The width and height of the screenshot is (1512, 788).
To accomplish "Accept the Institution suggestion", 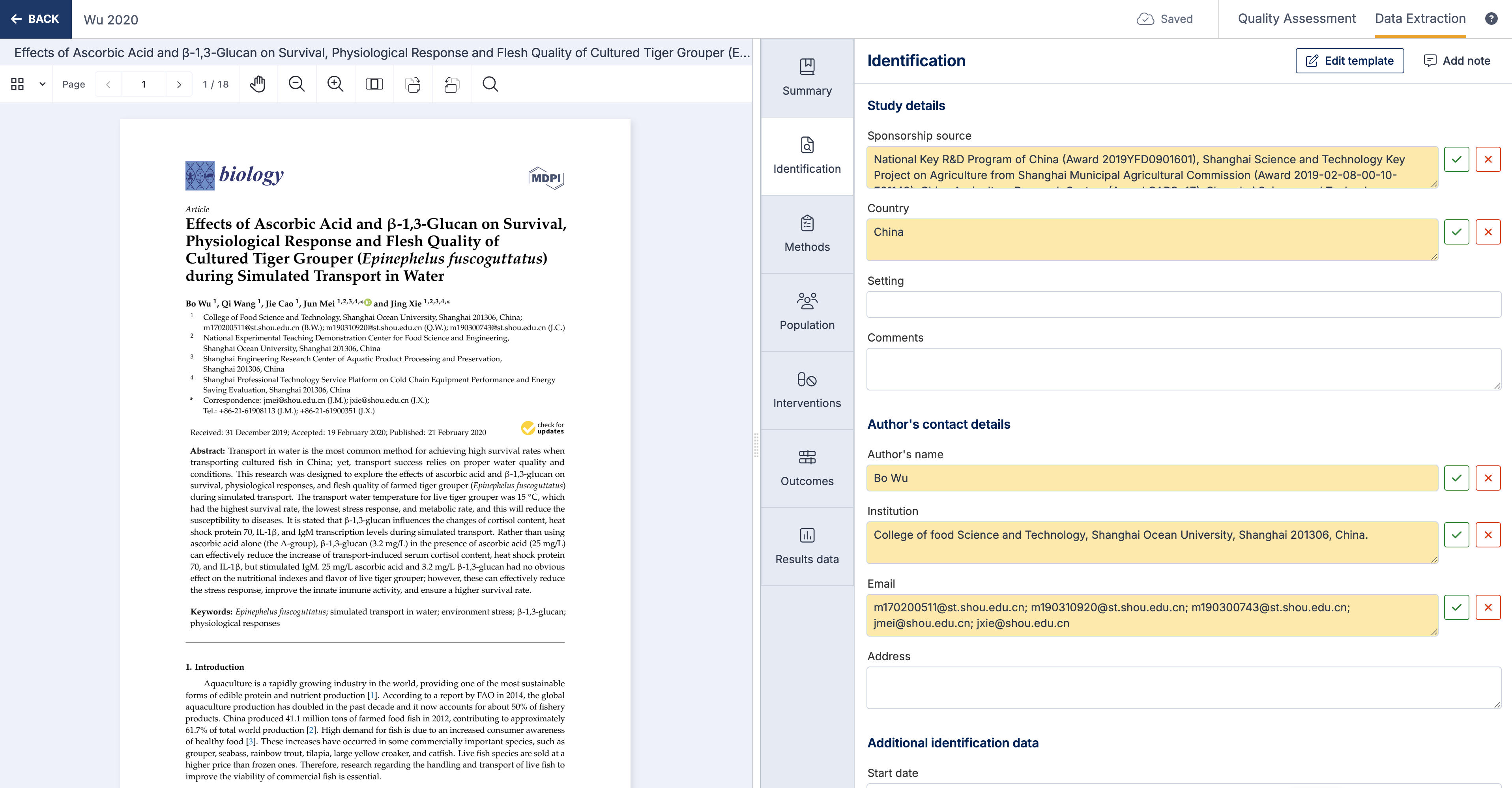I will [x=1456, y=535].
